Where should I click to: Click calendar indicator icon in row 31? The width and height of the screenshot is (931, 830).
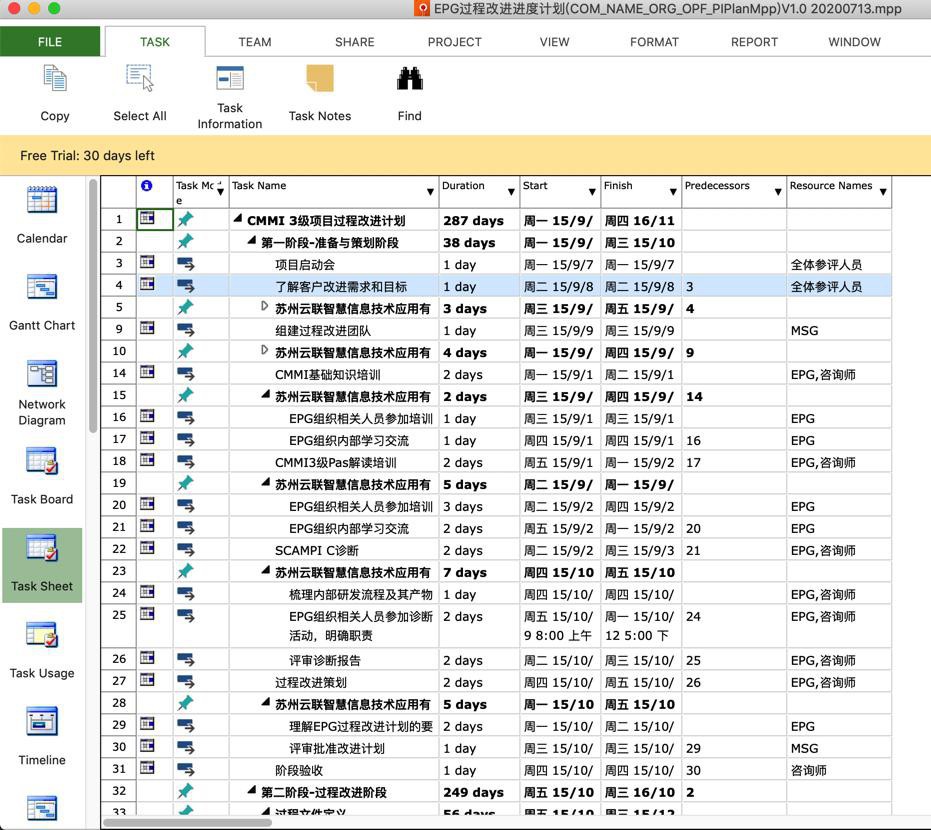pyautogui.click(x=147, y=768)
